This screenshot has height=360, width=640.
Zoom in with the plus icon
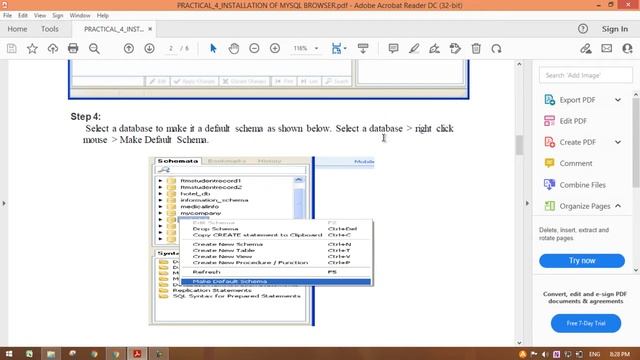click(275, 49)
